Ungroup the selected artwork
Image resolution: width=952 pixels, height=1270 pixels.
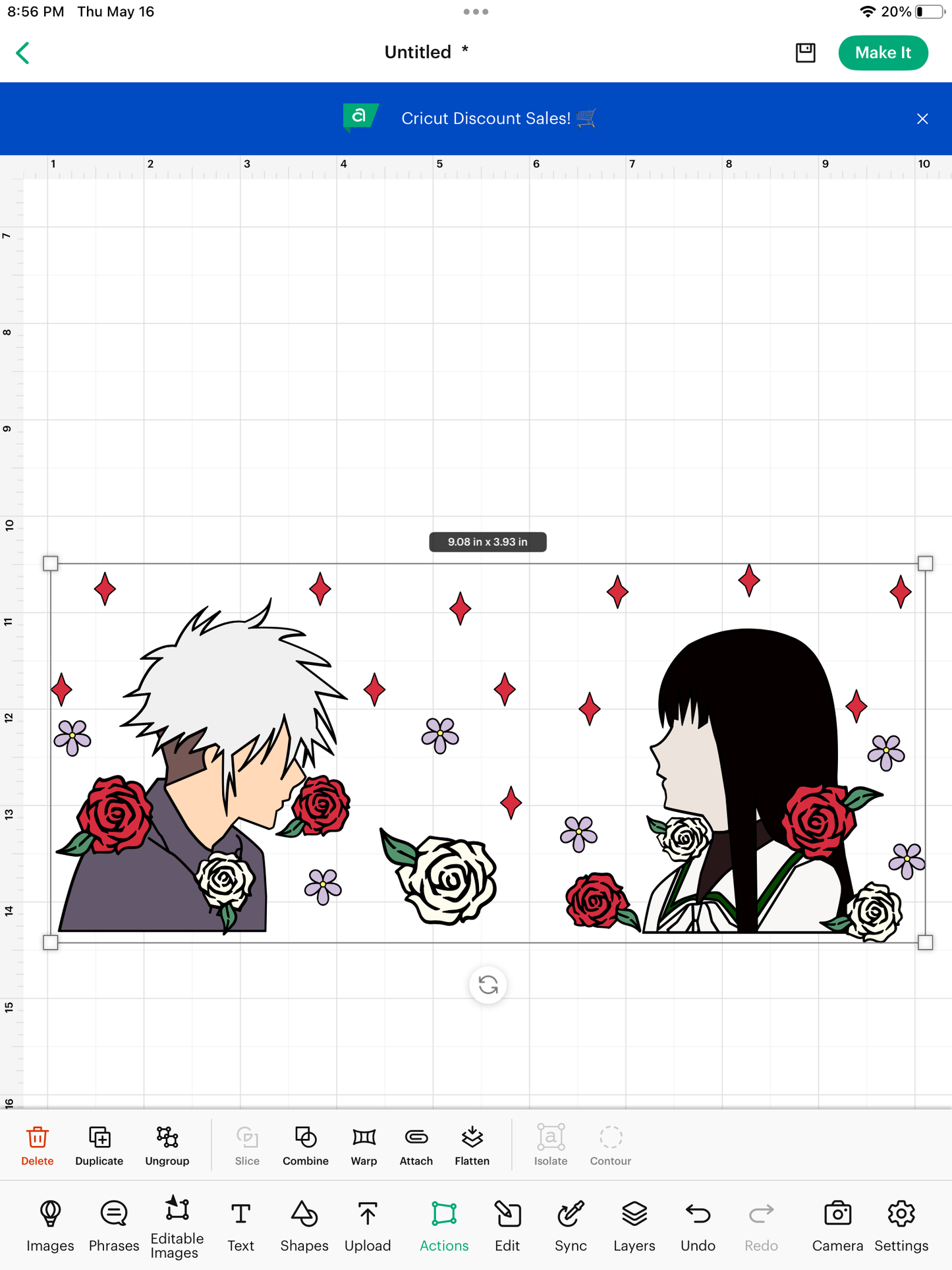click(167, 1145)
